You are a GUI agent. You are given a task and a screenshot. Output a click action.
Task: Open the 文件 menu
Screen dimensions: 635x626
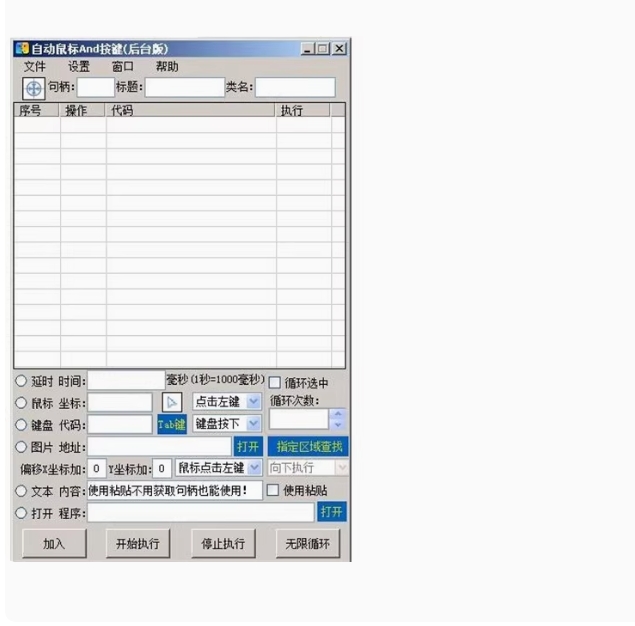pyautogui.click(x=35, y=67)
